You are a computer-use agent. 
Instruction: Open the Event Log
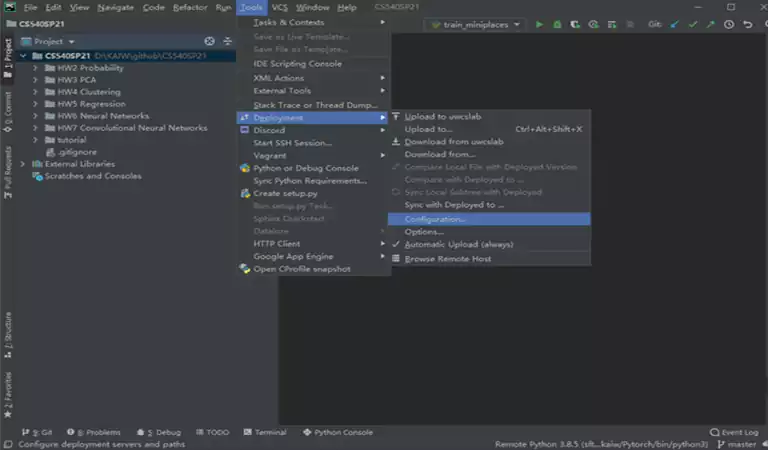[x=734, y=432]
